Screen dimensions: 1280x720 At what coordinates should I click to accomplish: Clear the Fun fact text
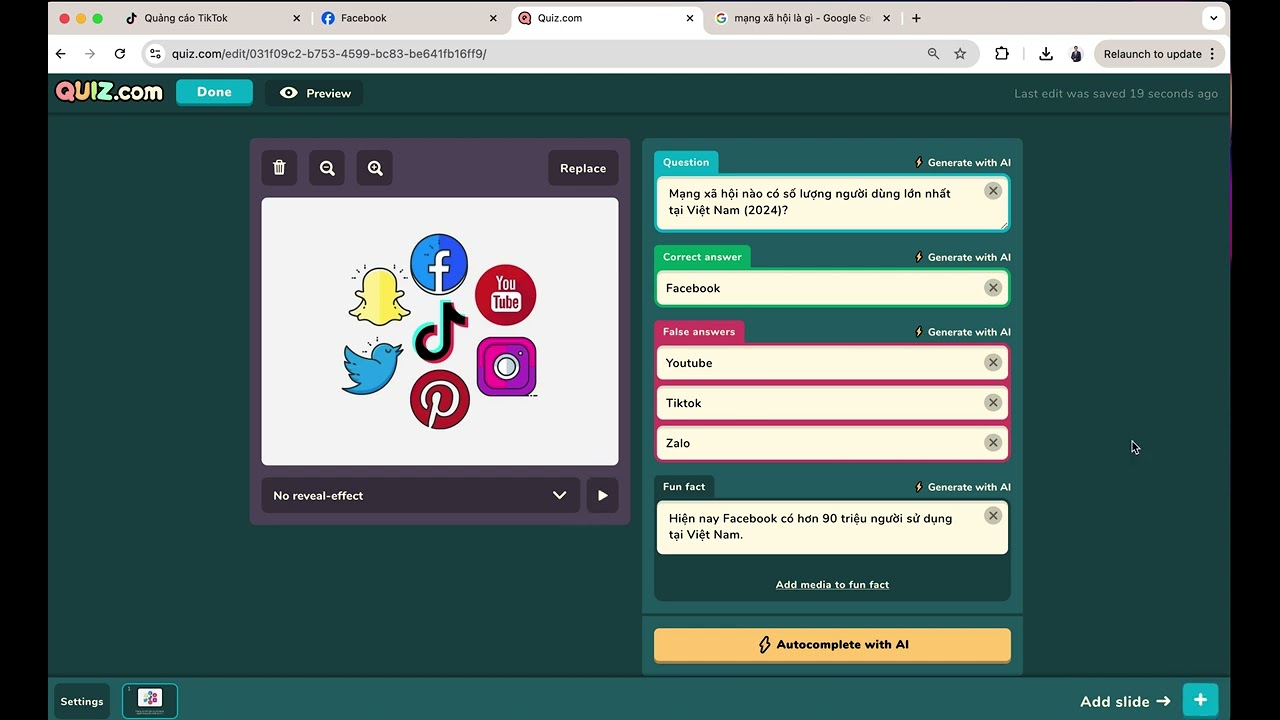click(993, 516)
